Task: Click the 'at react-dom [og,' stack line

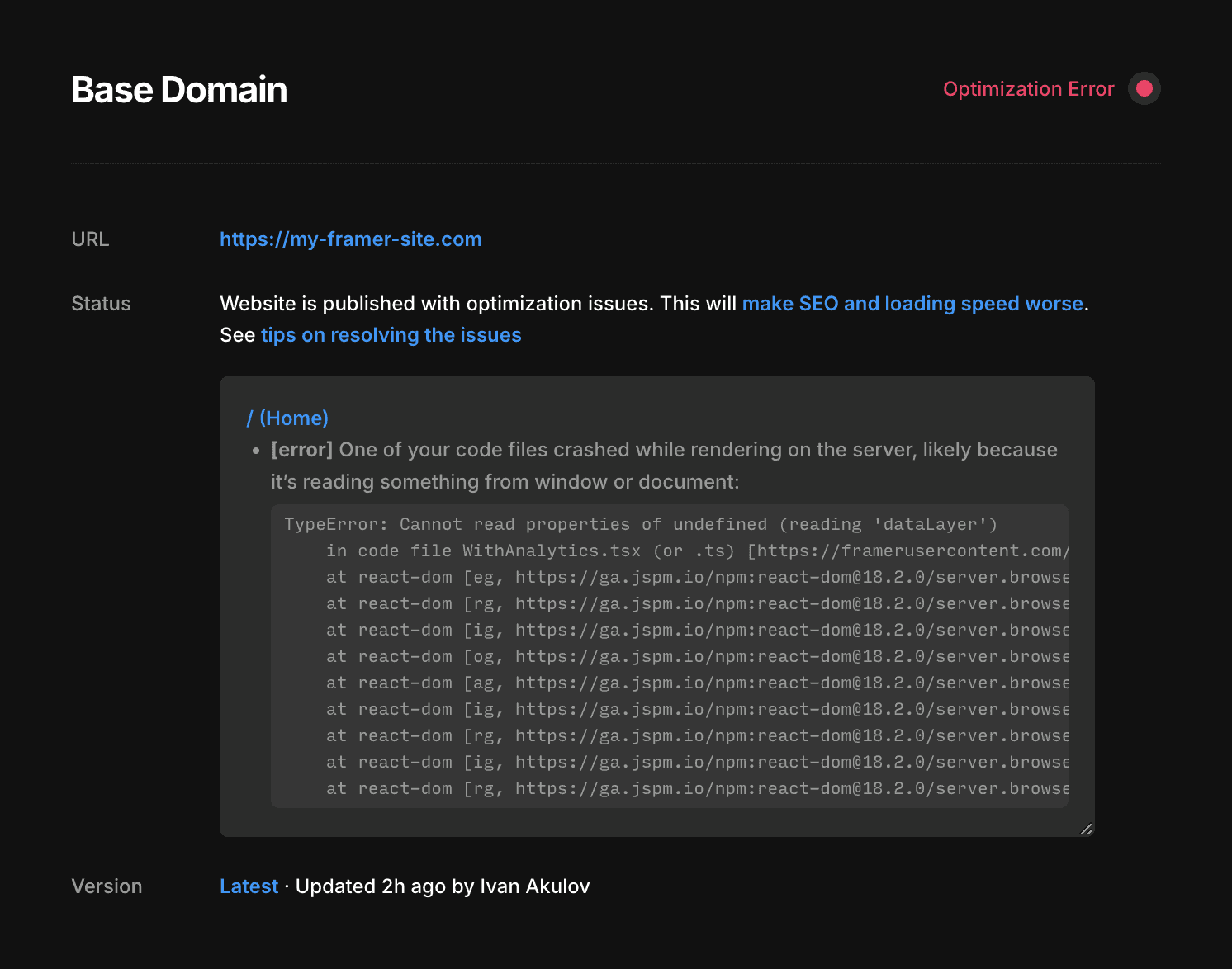Action: point(697,657)
